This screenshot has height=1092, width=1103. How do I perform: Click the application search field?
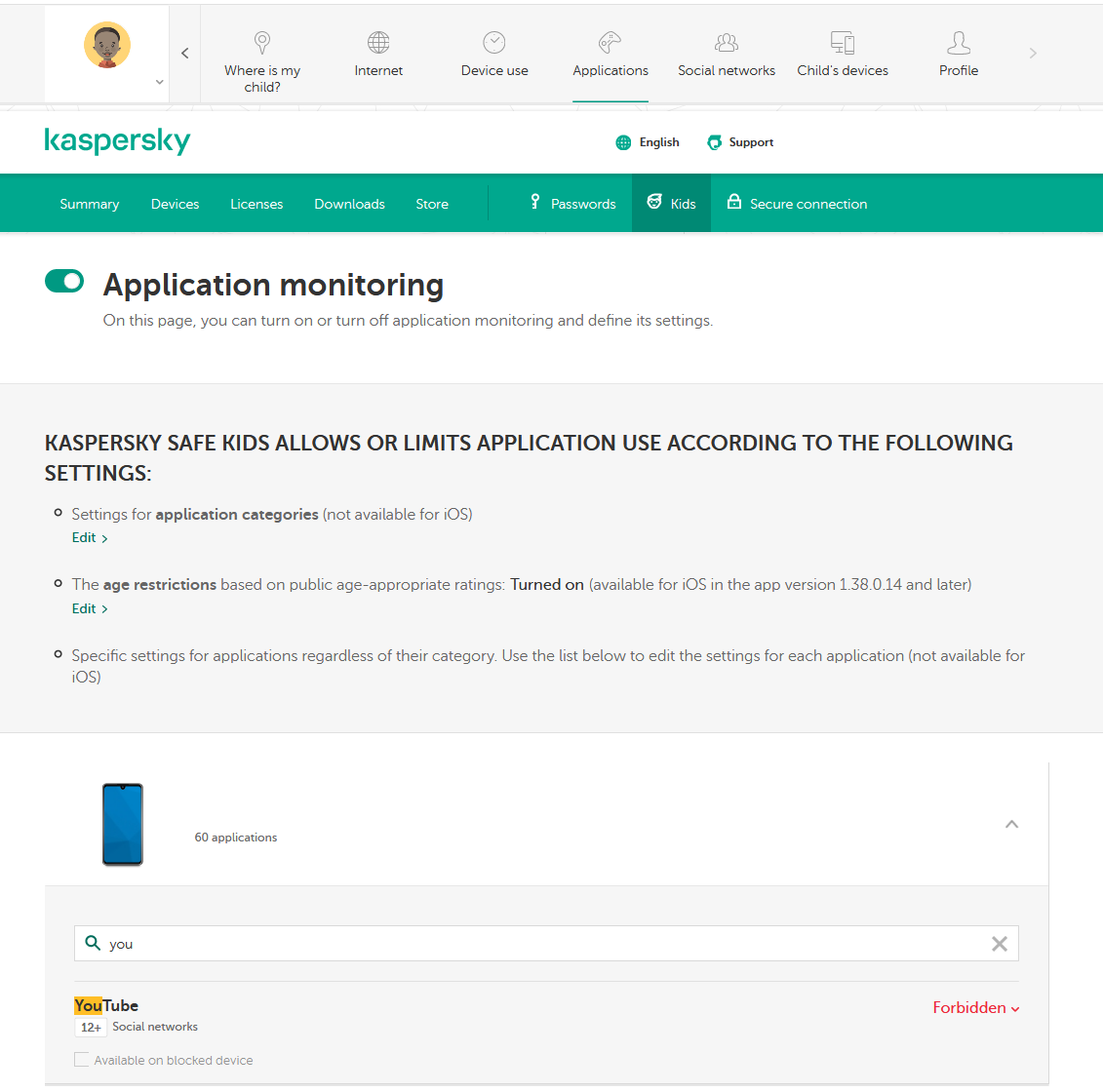(546, 944)
